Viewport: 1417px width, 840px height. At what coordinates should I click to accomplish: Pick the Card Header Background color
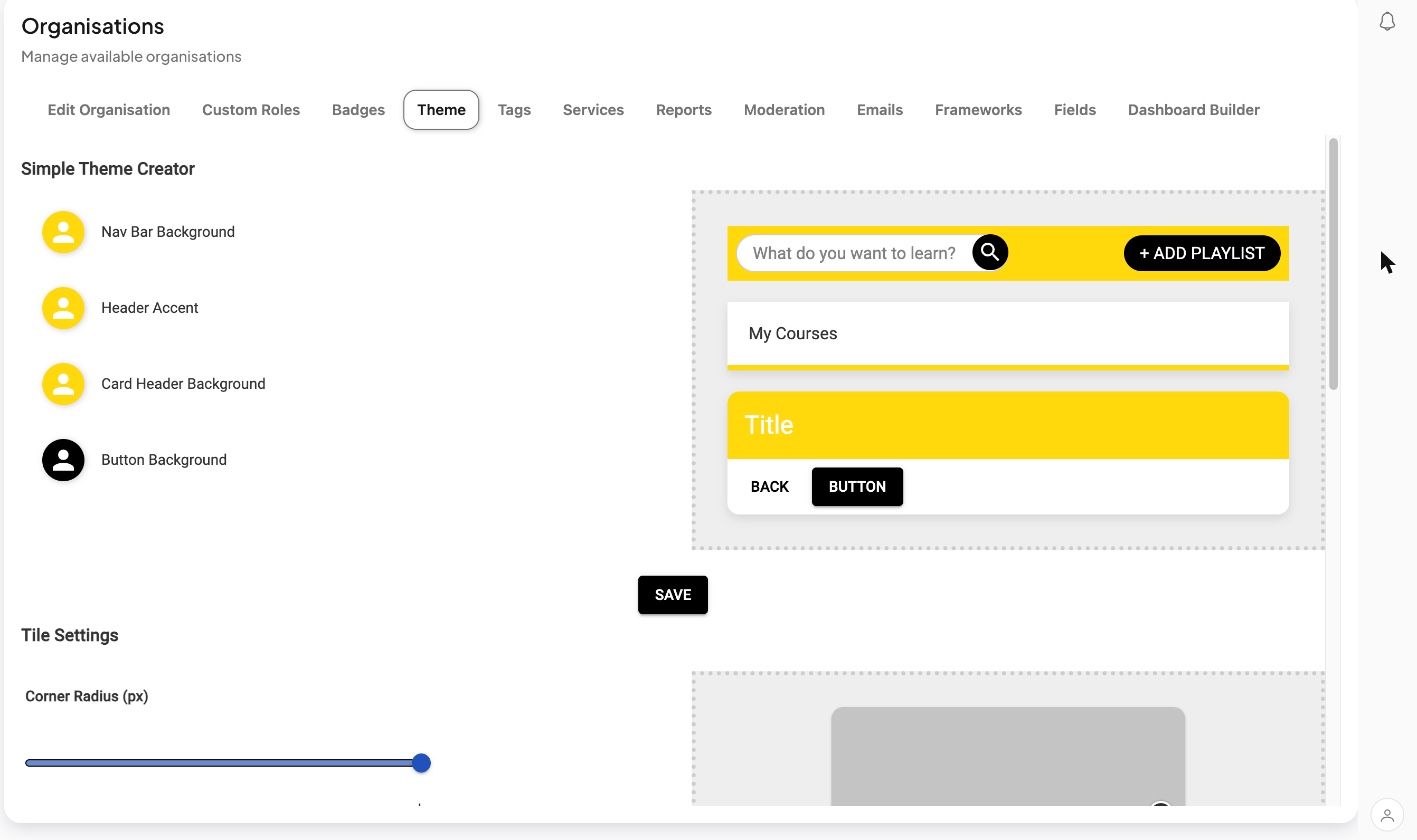pos(63,384)
